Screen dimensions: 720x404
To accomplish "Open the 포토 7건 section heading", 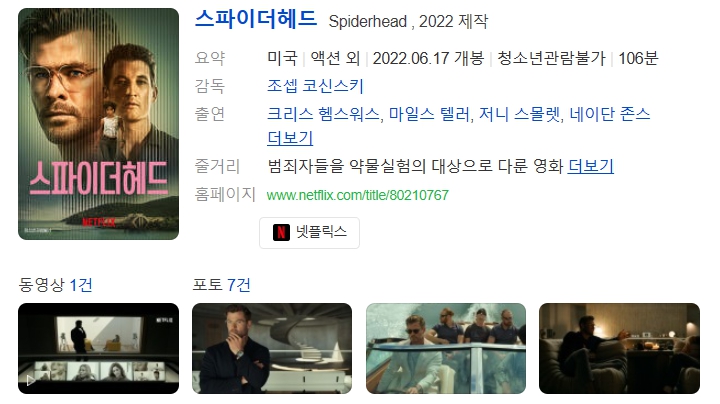I will coord(221,285).
